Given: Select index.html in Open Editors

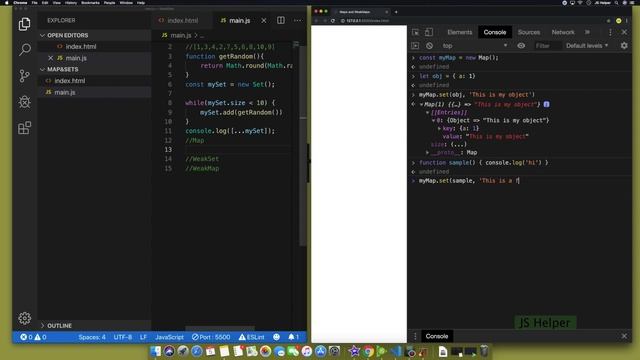Looking at the screenshot, I should point(81,47).
